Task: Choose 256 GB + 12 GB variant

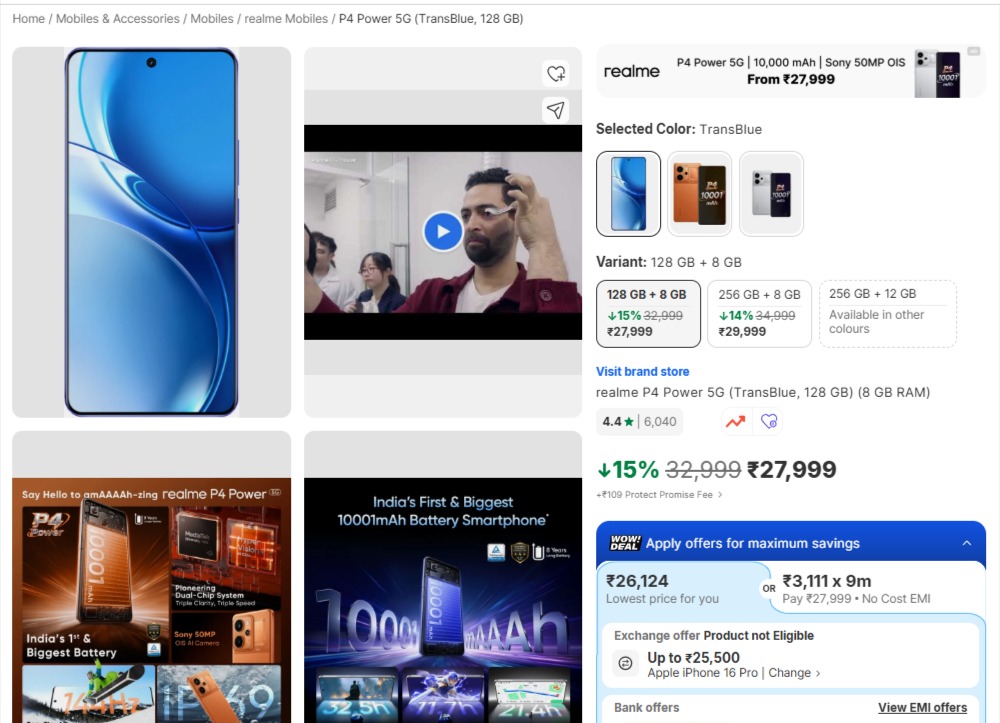Action: [x=888, y=314]
